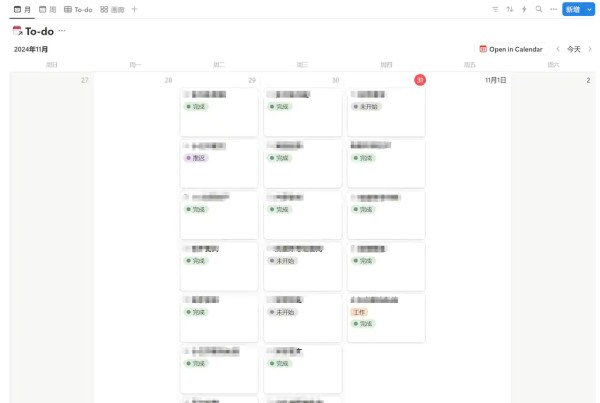600x403 pixels.
Task: Expand the dropdown arrow beside 新增
Action: point(589,10)
